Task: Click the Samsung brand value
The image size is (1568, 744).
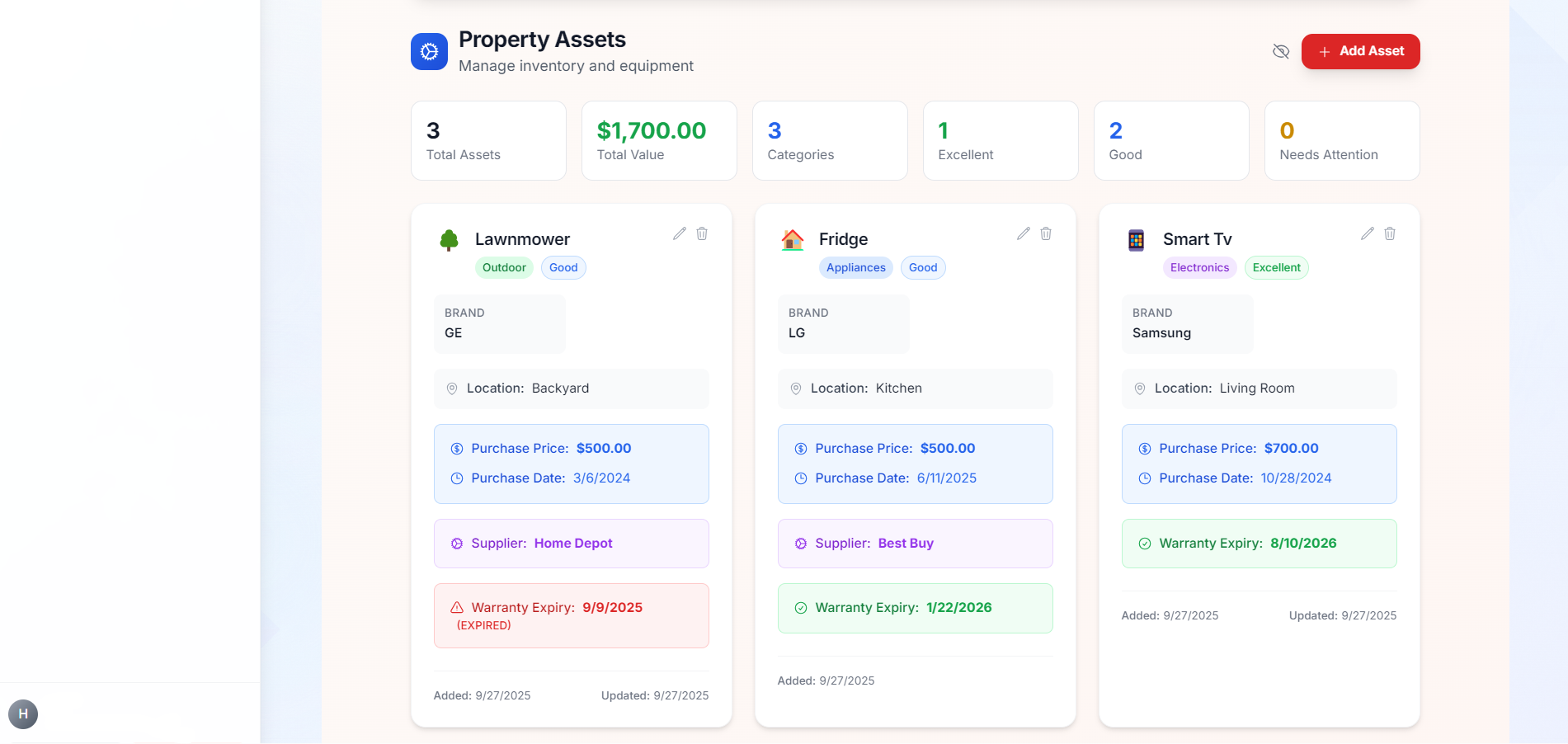Action: pyautogui.click(x=1161, y=333)
